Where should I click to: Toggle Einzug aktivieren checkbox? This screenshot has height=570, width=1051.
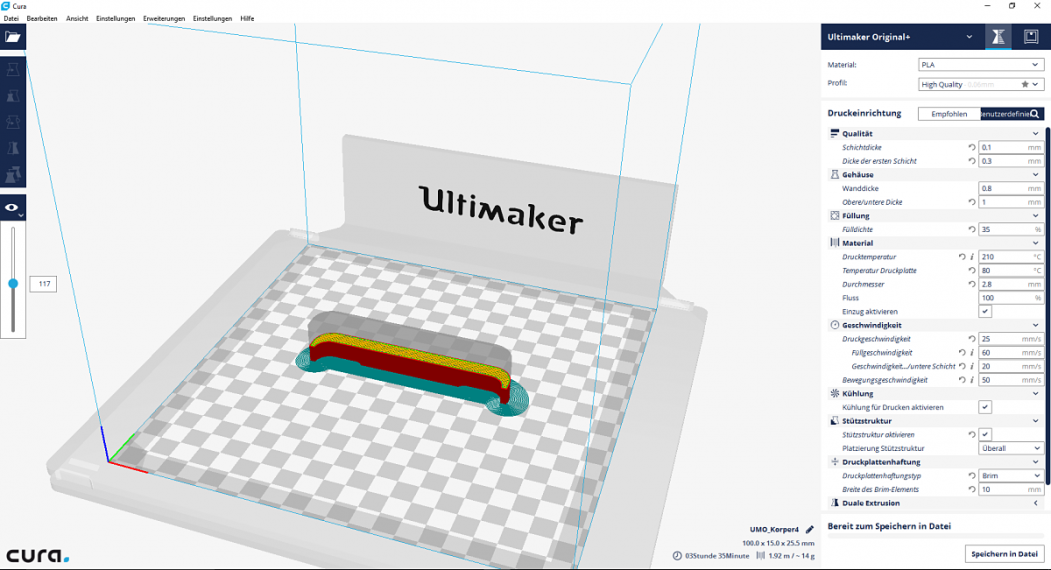(985, 311)
